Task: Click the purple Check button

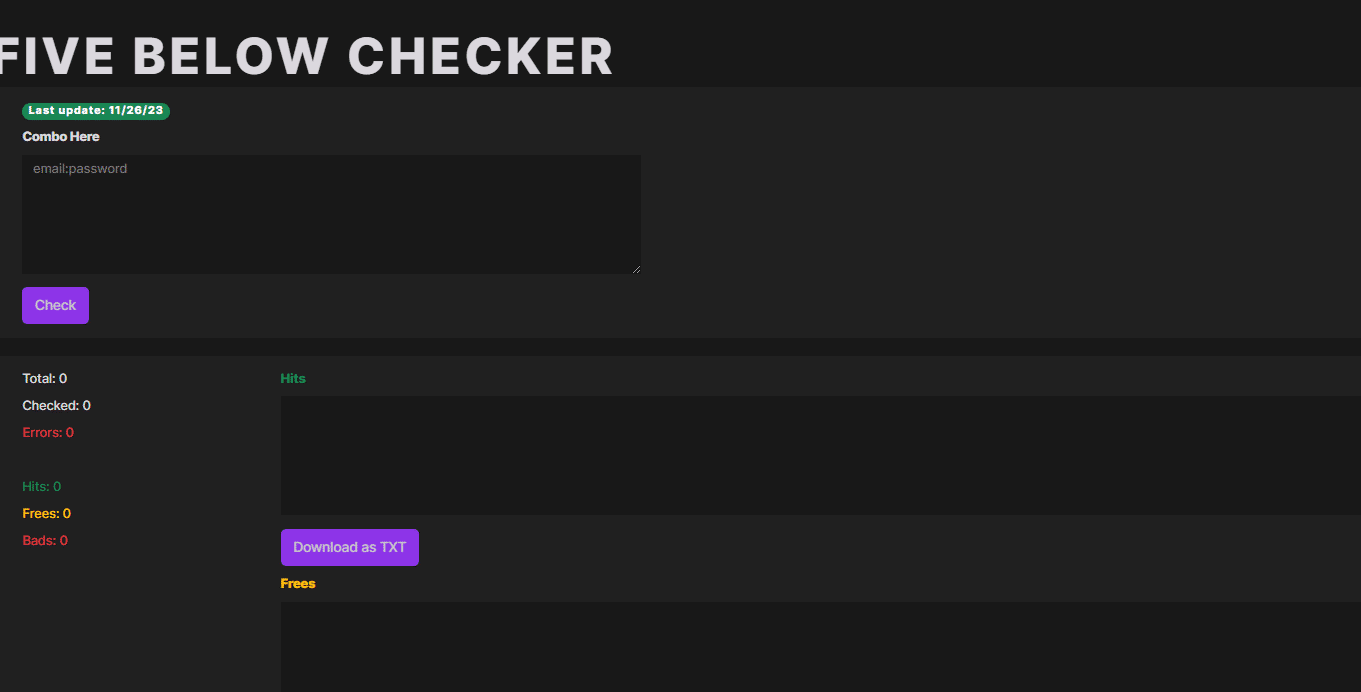Action: click(55, 305)
